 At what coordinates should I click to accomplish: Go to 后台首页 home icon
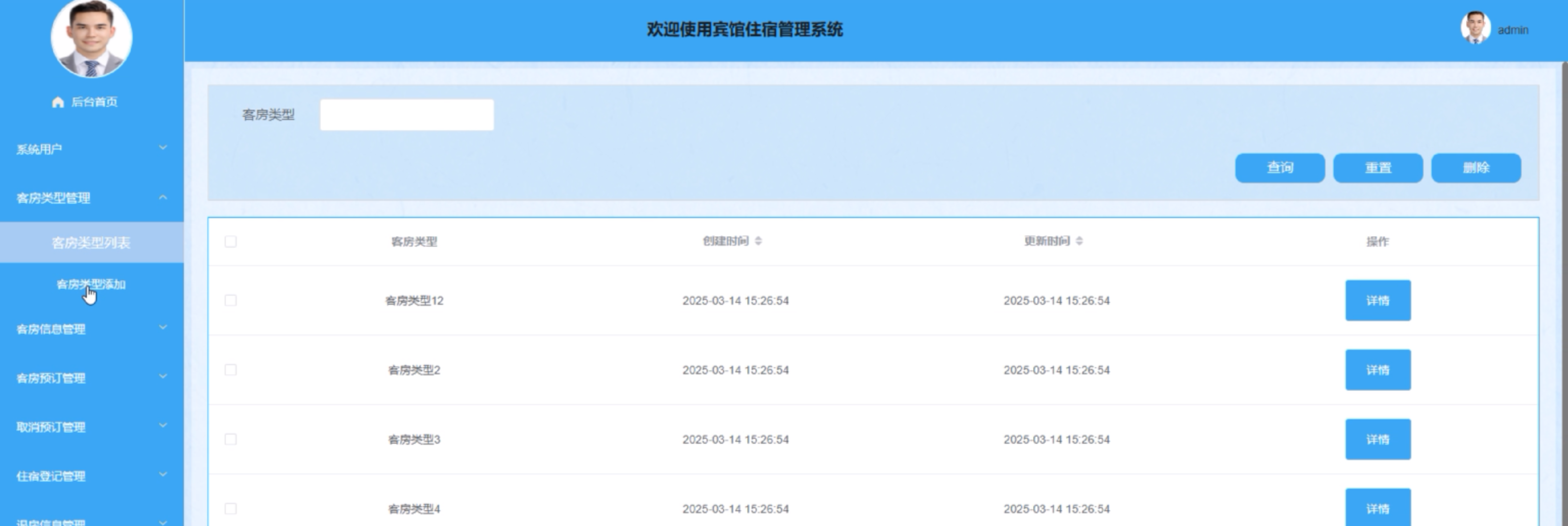click(58, 102)
